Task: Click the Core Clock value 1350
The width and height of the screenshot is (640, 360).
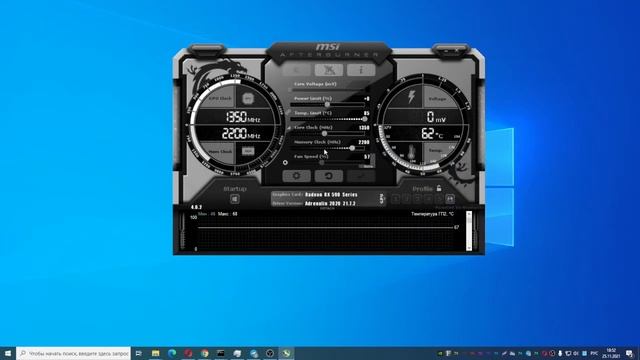Action: [364, 128]
